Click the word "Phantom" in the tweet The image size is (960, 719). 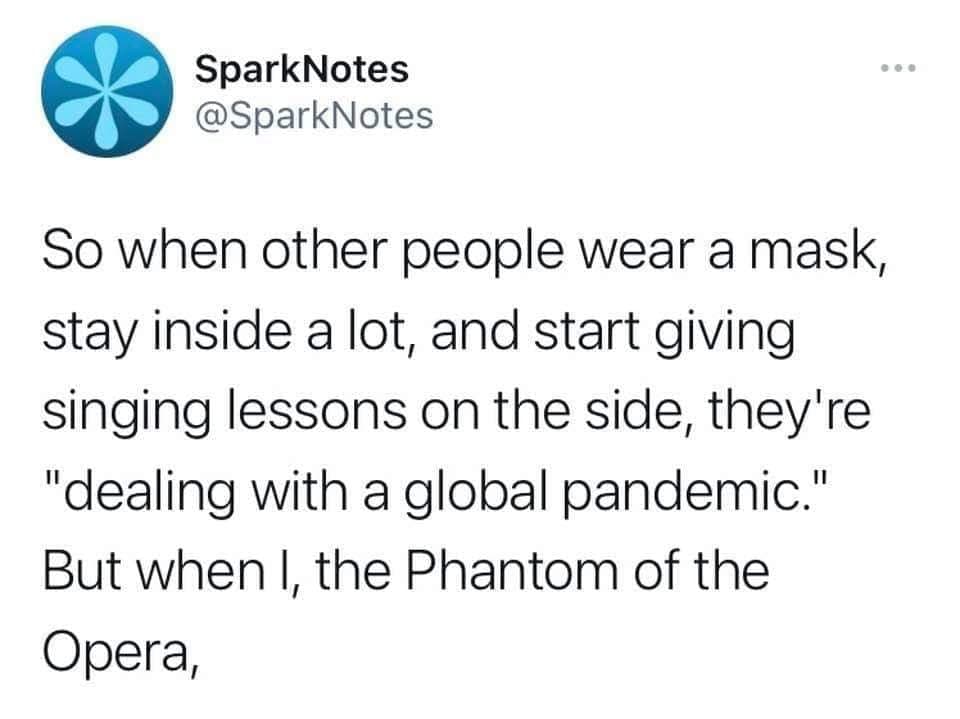513,570
